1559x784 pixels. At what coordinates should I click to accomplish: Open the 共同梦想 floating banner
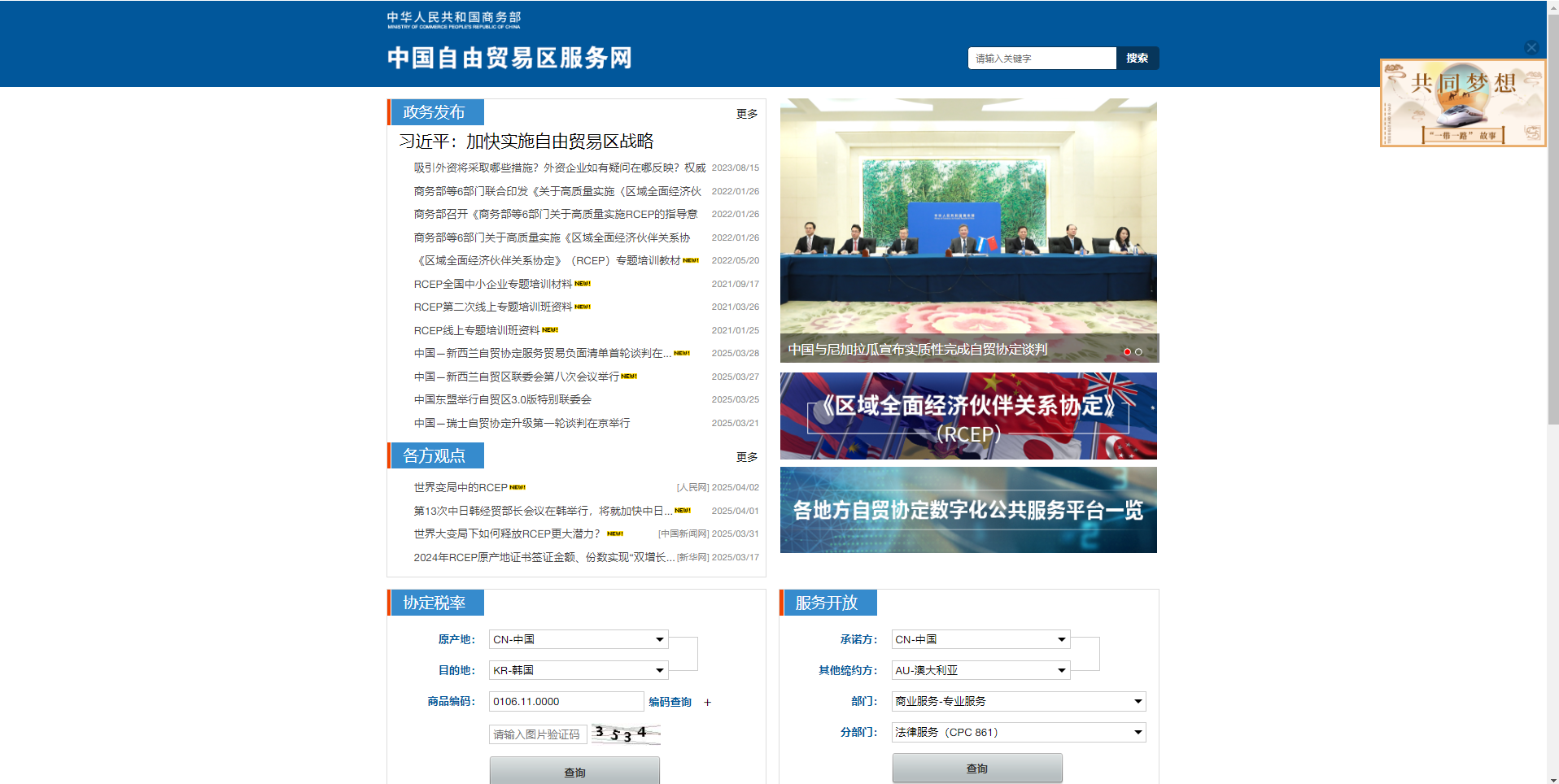[1462, 103]
